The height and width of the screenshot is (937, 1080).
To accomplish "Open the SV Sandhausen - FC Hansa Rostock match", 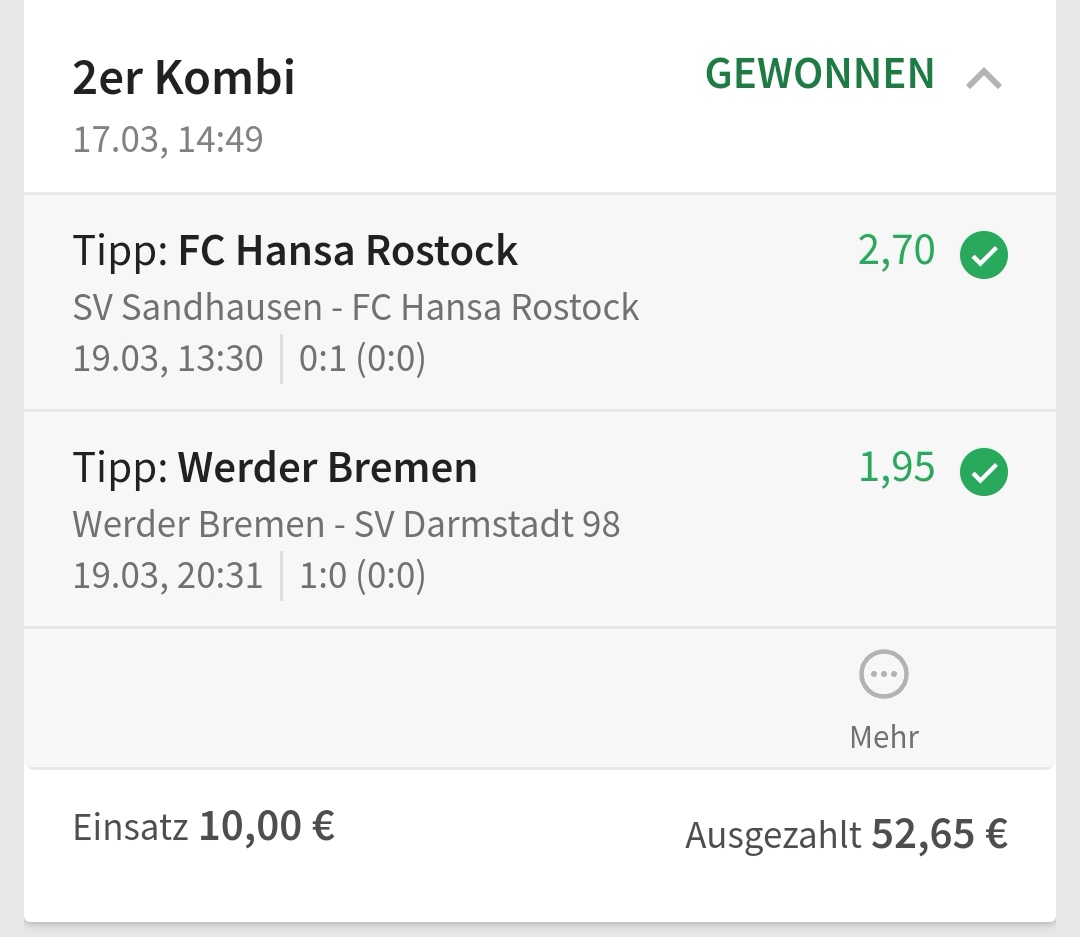I will (x=356, y=307).
